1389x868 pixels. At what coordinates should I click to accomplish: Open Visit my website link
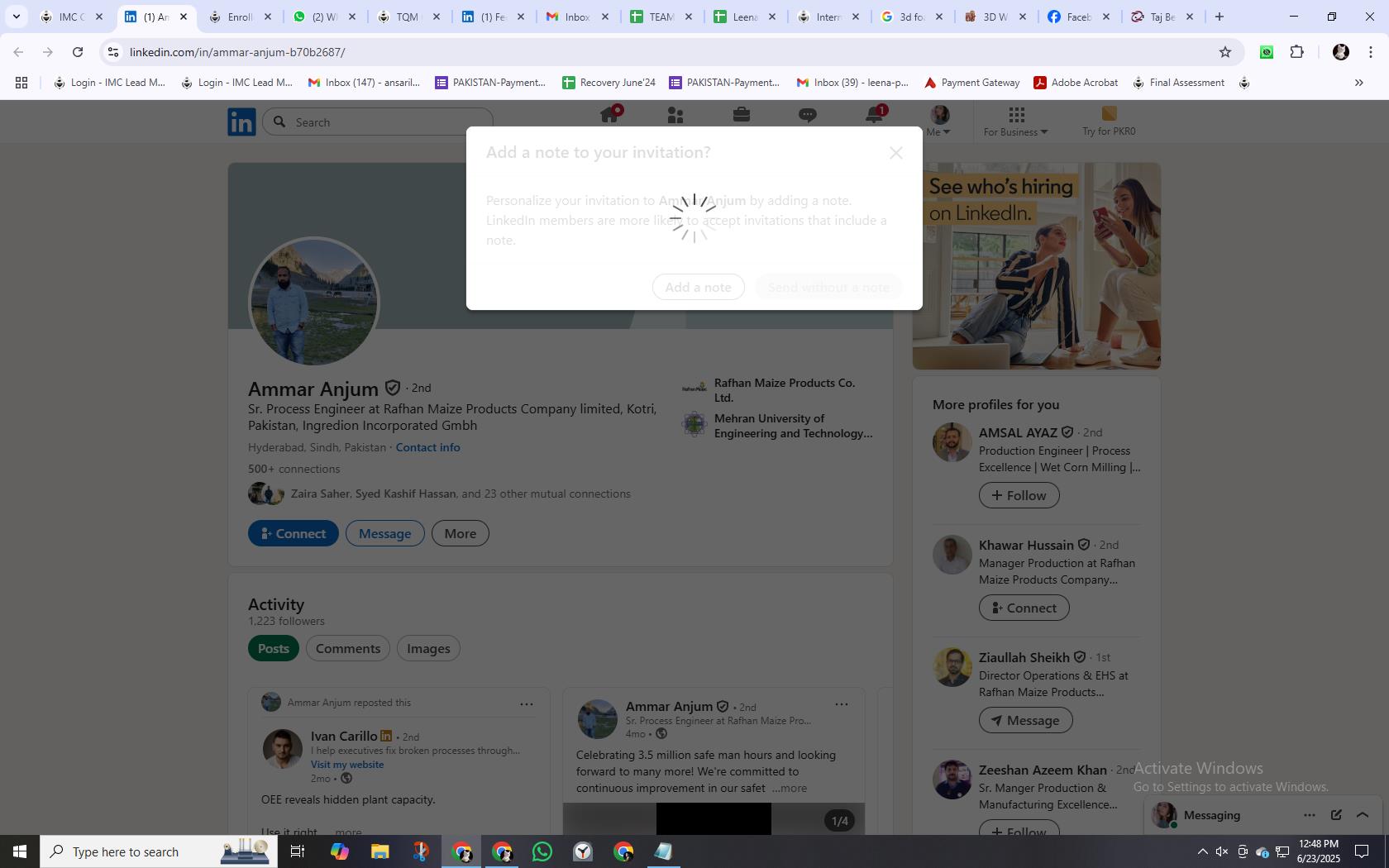347,765
